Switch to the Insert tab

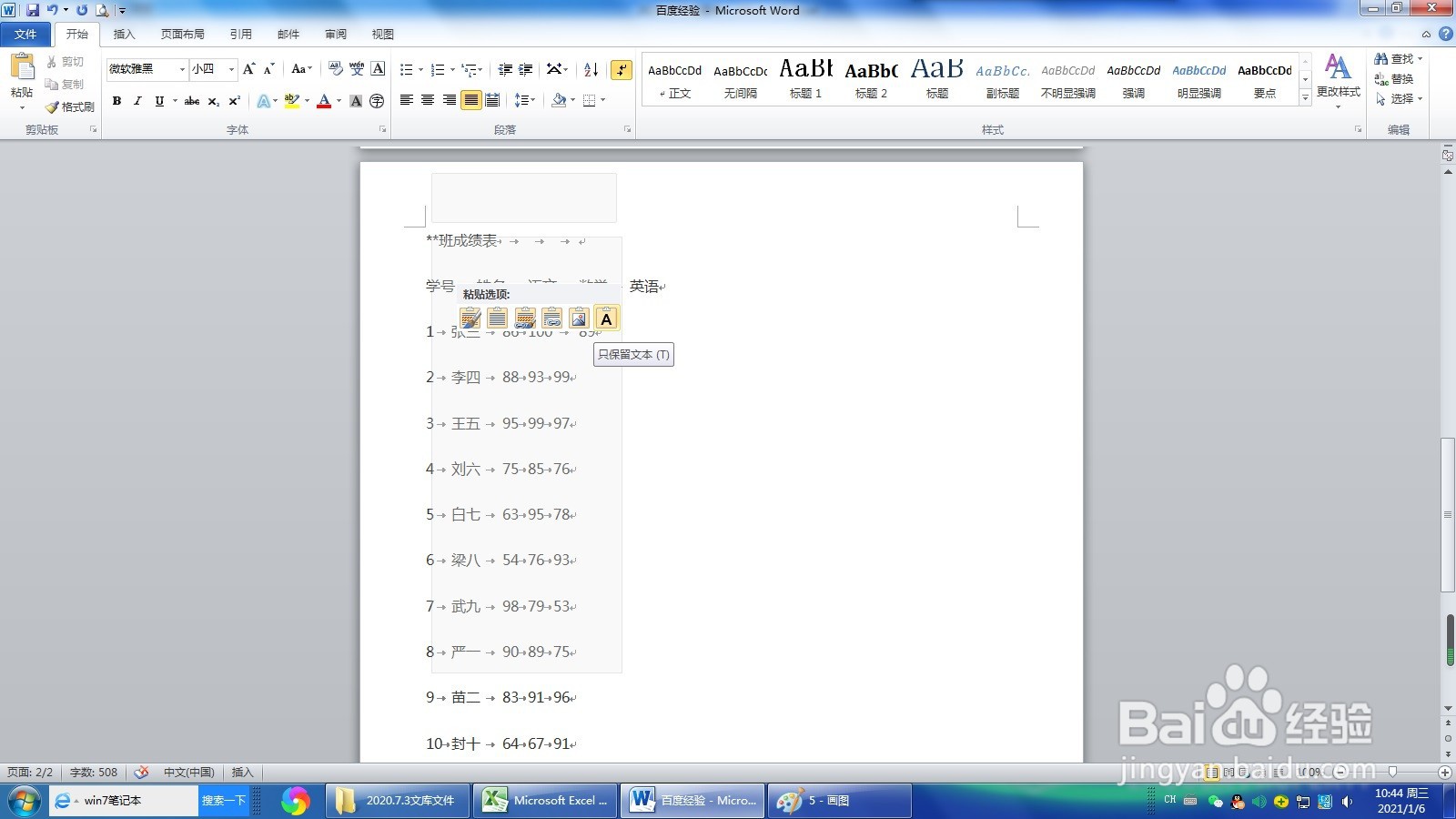click(x=124, y=34)
